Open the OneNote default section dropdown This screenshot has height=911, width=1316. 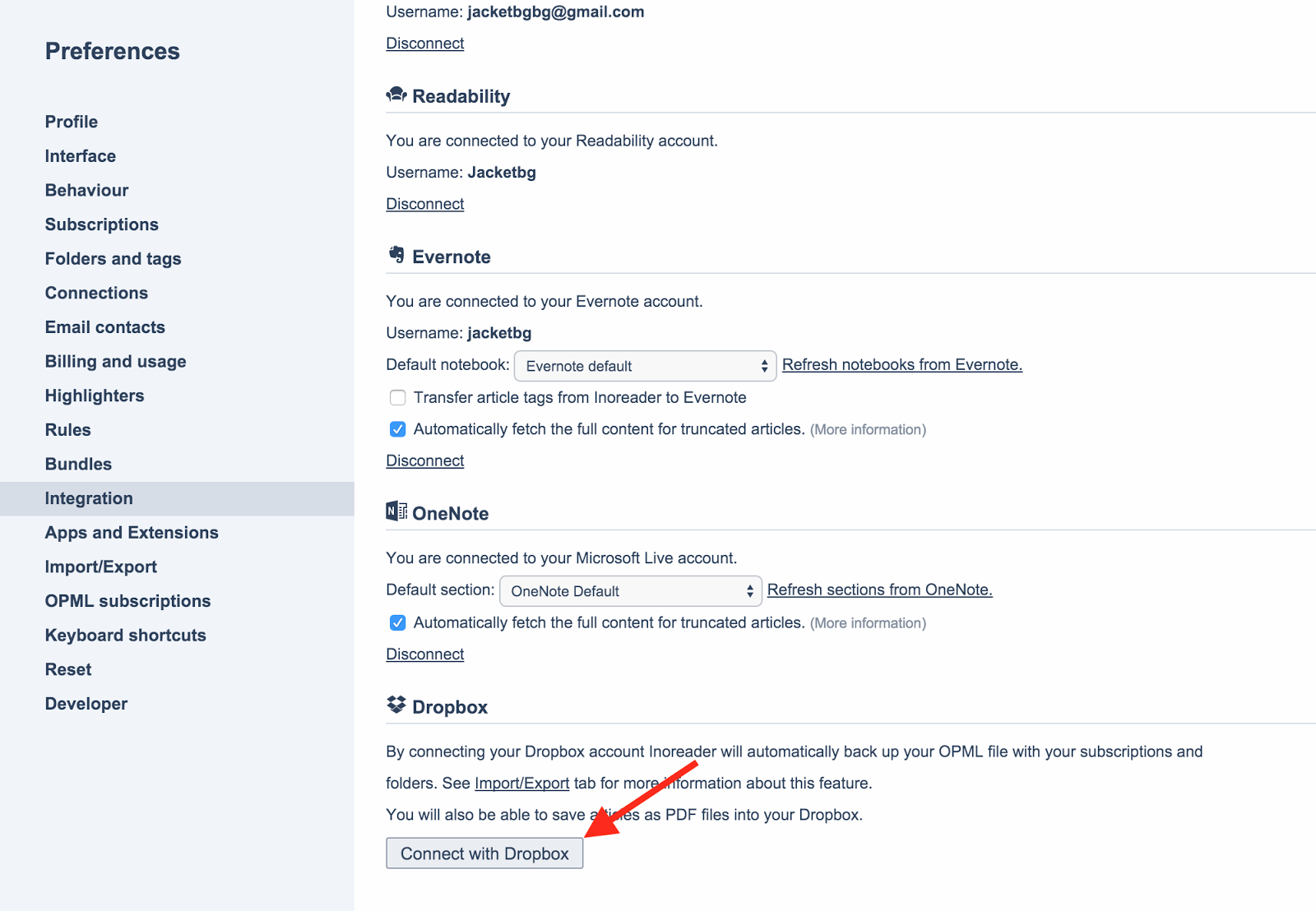[x=631, y=591]
